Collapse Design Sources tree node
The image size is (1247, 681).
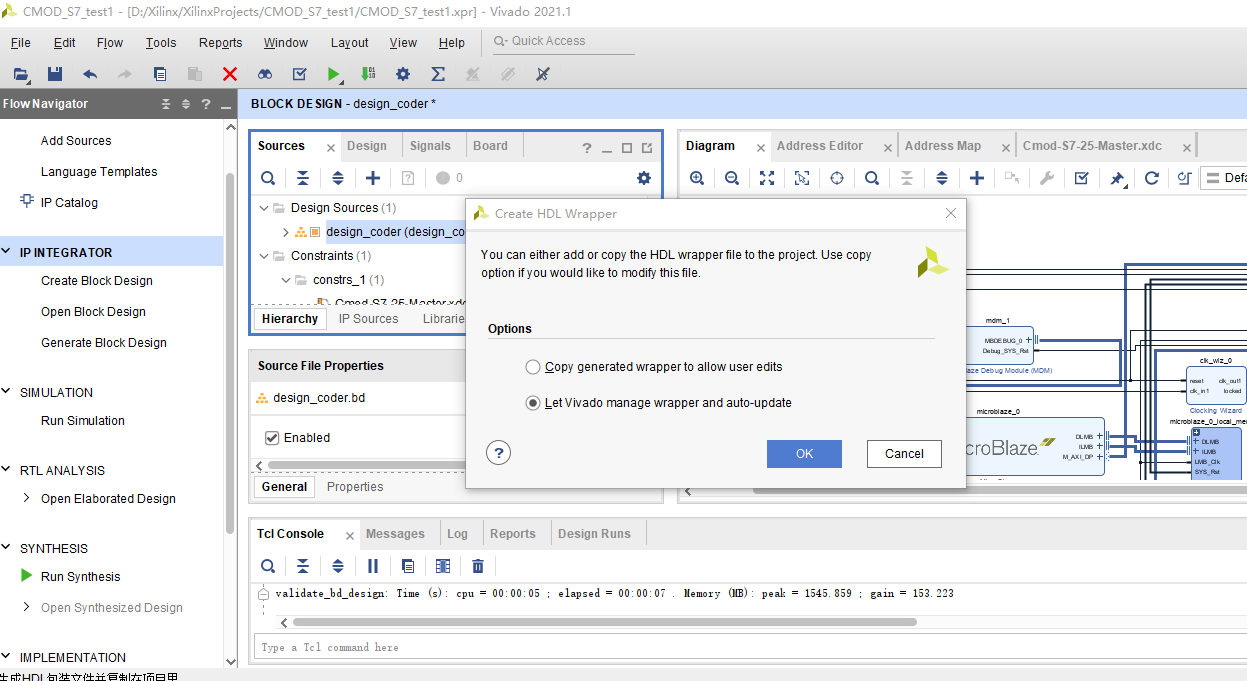(264, 208)
